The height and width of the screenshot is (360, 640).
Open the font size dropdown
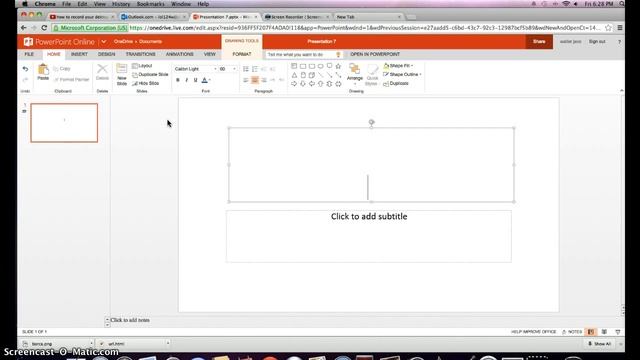click(x=234, y=69)
